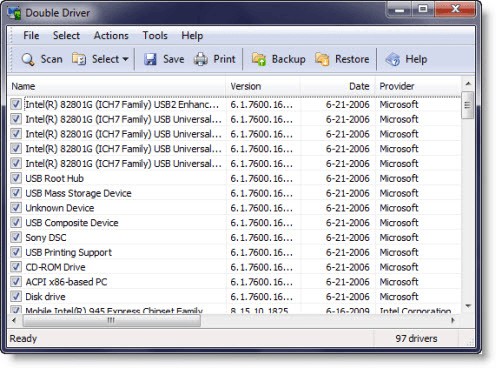Click the horizontal scrollbar thumb

[111, 321]
